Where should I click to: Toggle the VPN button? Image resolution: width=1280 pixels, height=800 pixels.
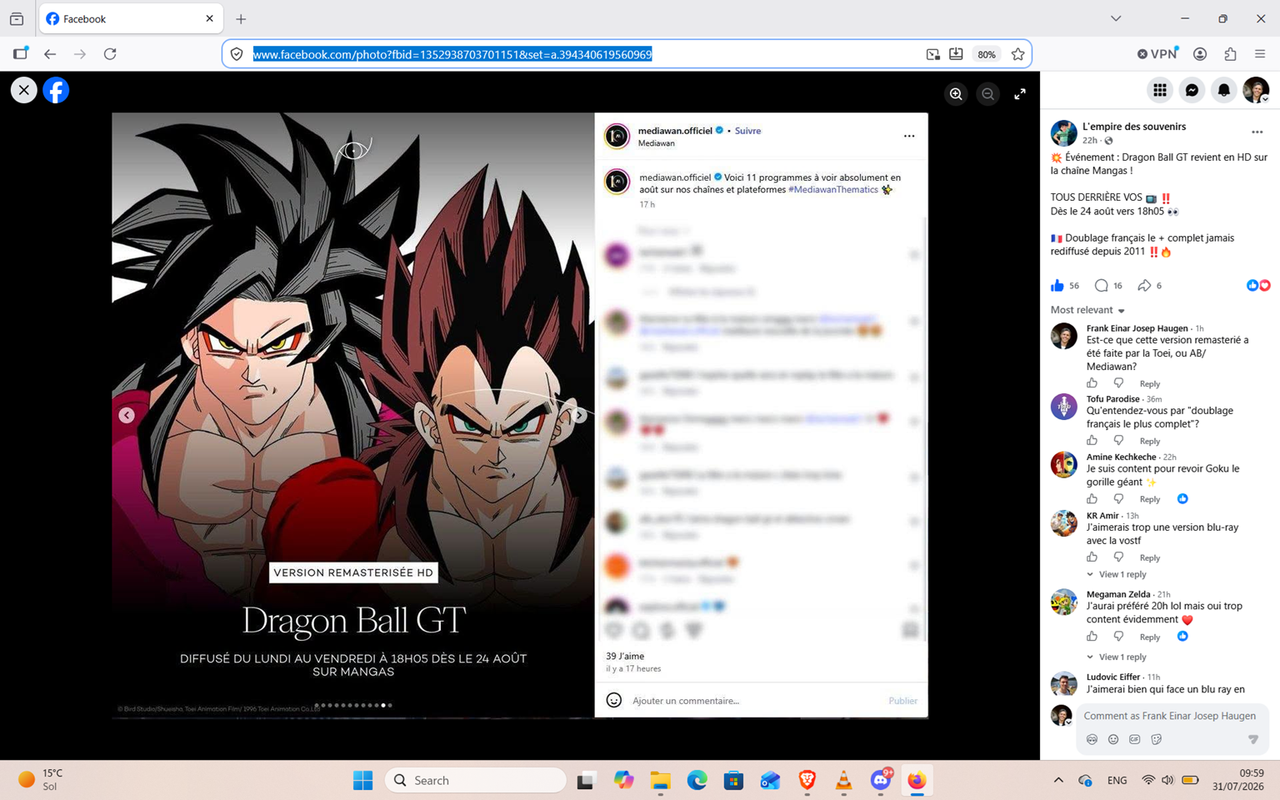pos(1158,54)
